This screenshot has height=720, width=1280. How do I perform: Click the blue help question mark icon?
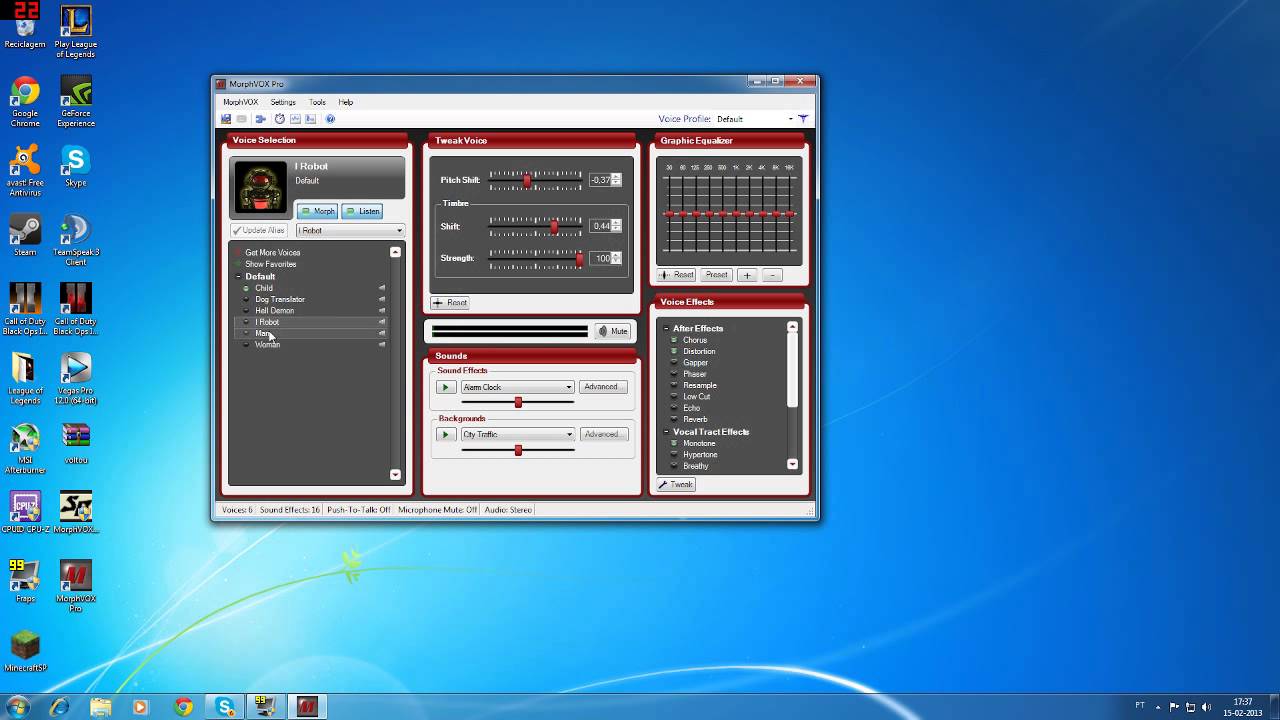(x=330, y=119)
